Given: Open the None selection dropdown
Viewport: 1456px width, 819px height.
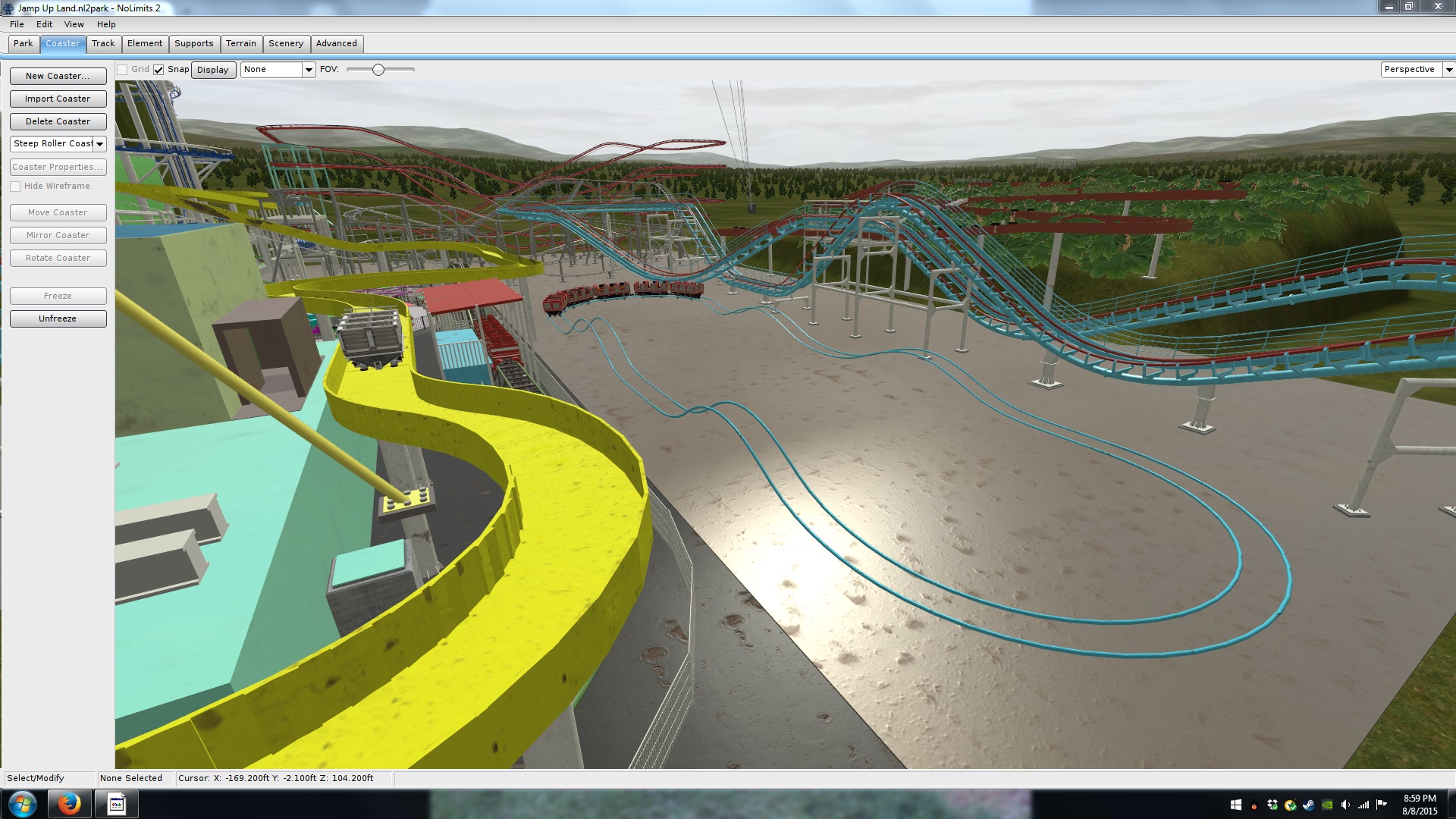Looking at the screenshot, I should tap(309, 70).
